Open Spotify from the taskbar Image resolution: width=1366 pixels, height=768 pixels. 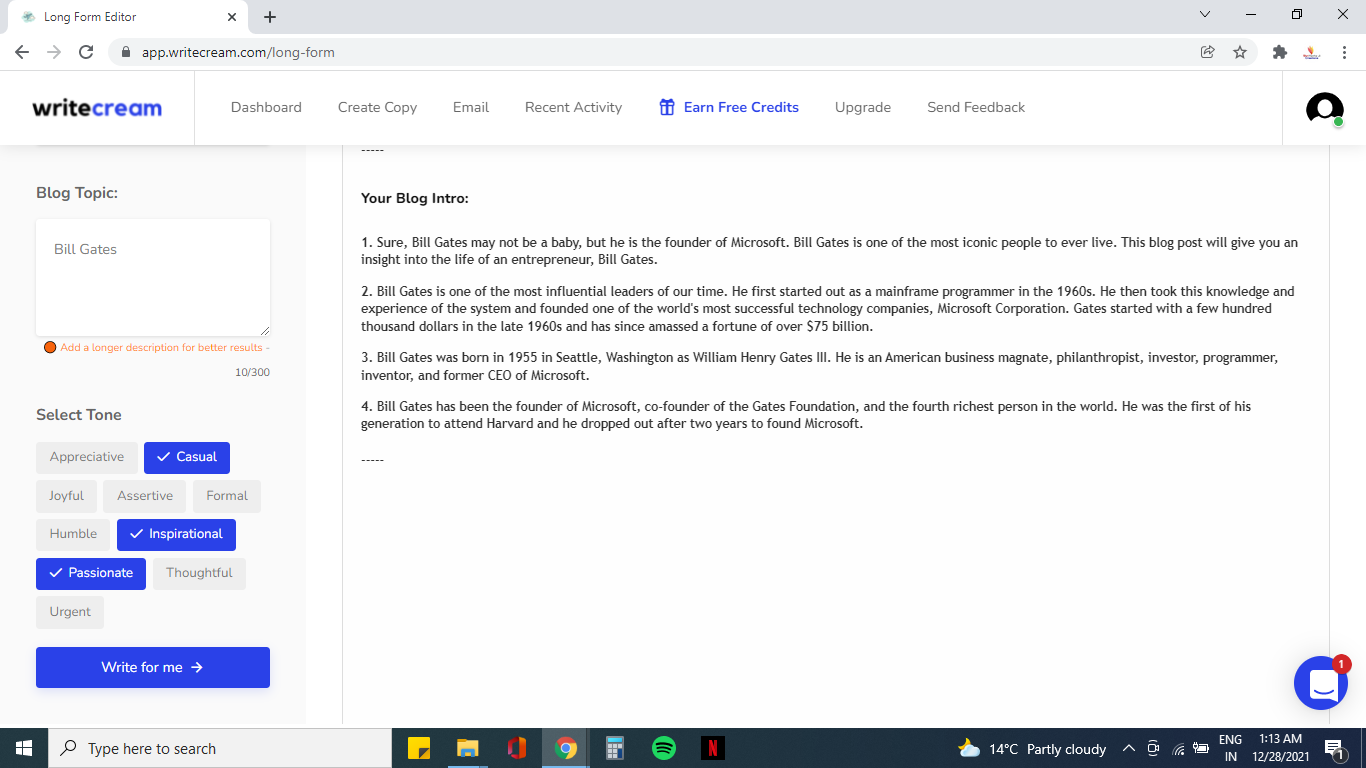point(663,748)
